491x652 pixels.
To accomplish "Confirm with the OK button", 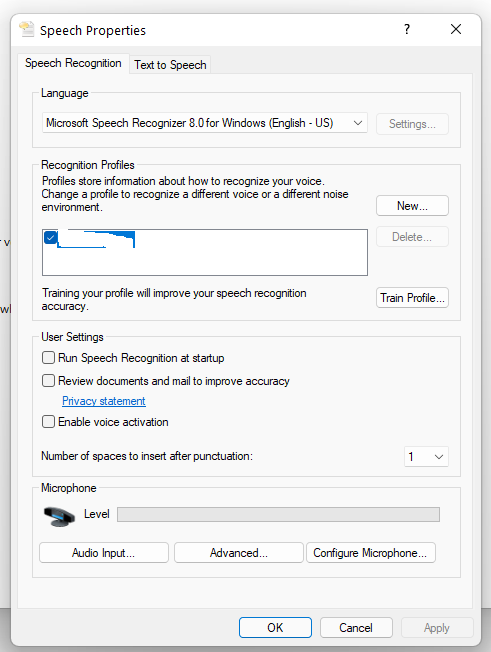I will coord(275,627).
